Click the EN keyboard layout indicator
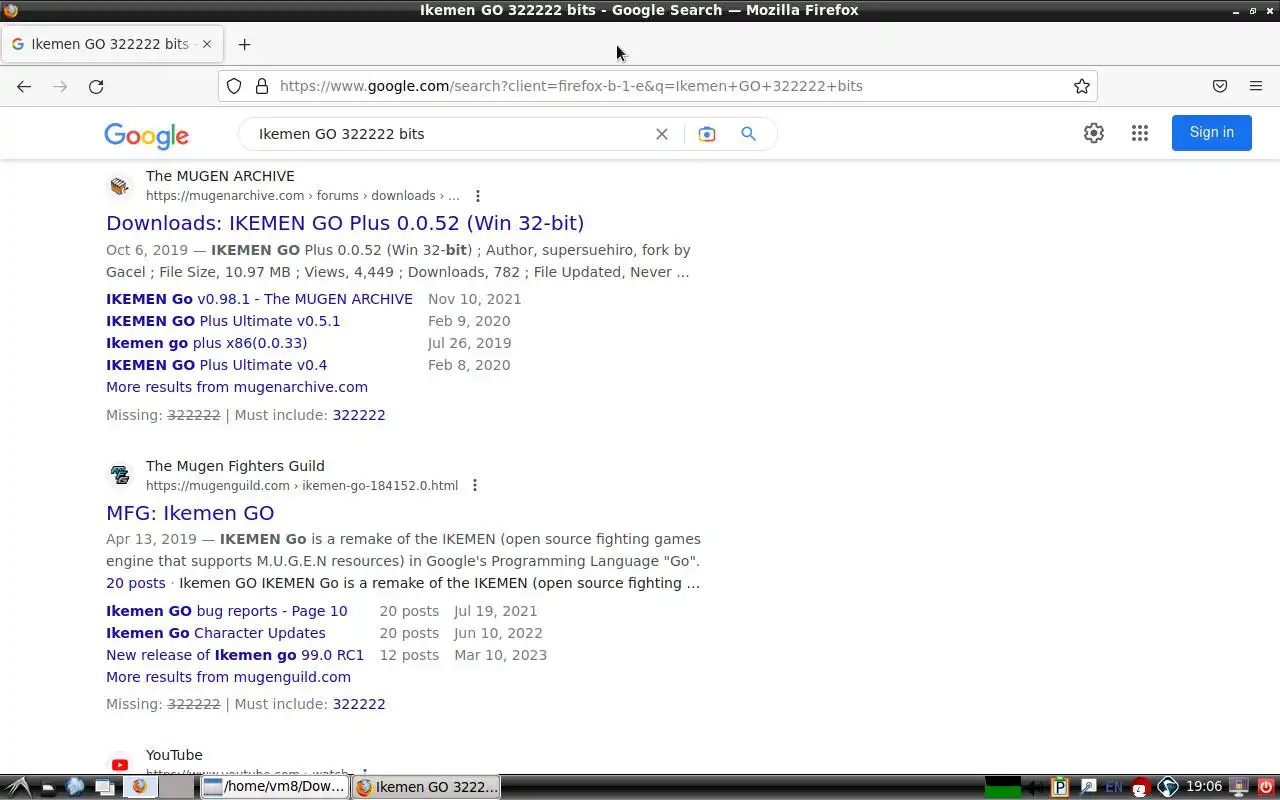This screenshot has height=800, width=1280. tap(1113, 787)
